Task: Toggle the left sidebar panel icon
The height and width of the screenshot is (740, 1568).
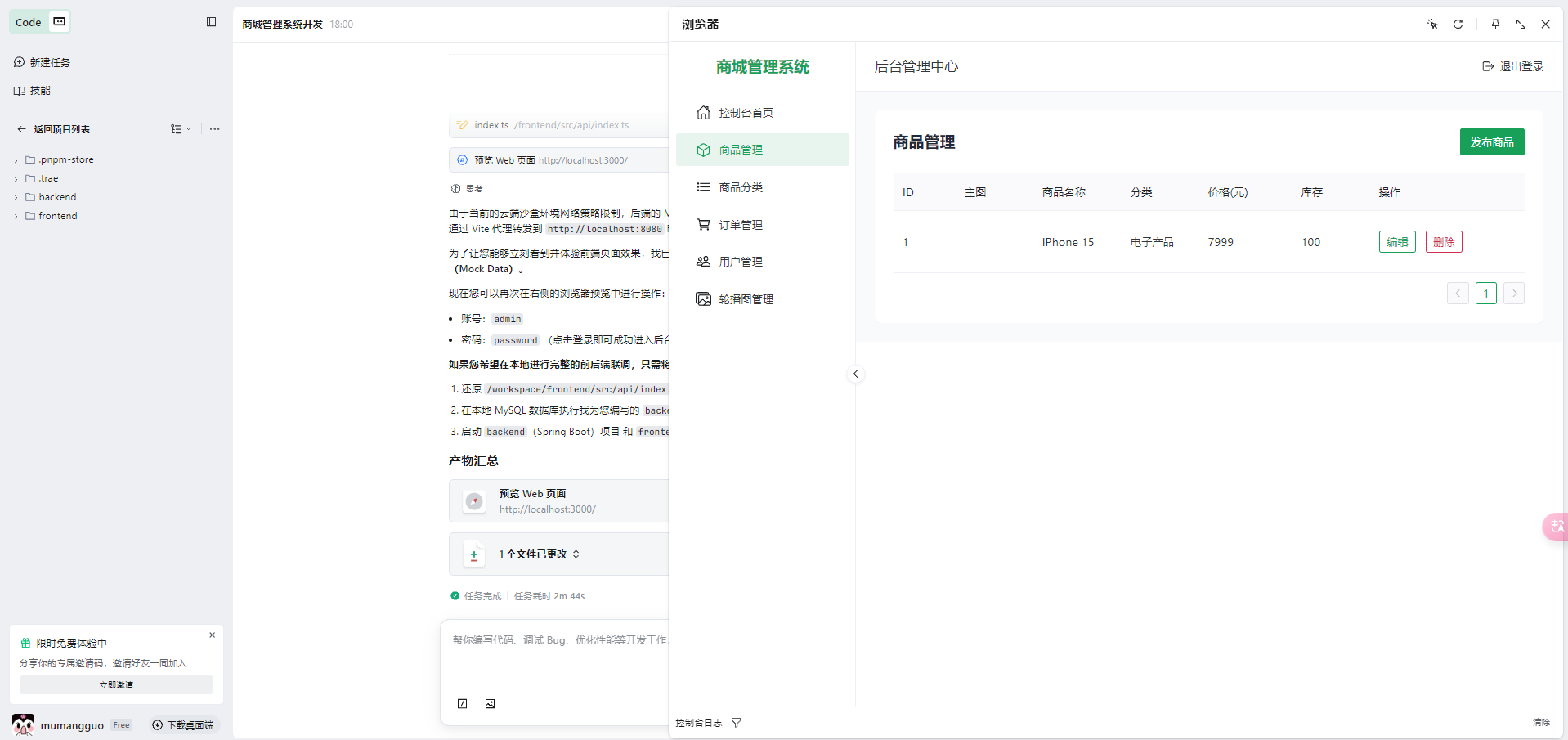Action: click(x=211, y=22)
